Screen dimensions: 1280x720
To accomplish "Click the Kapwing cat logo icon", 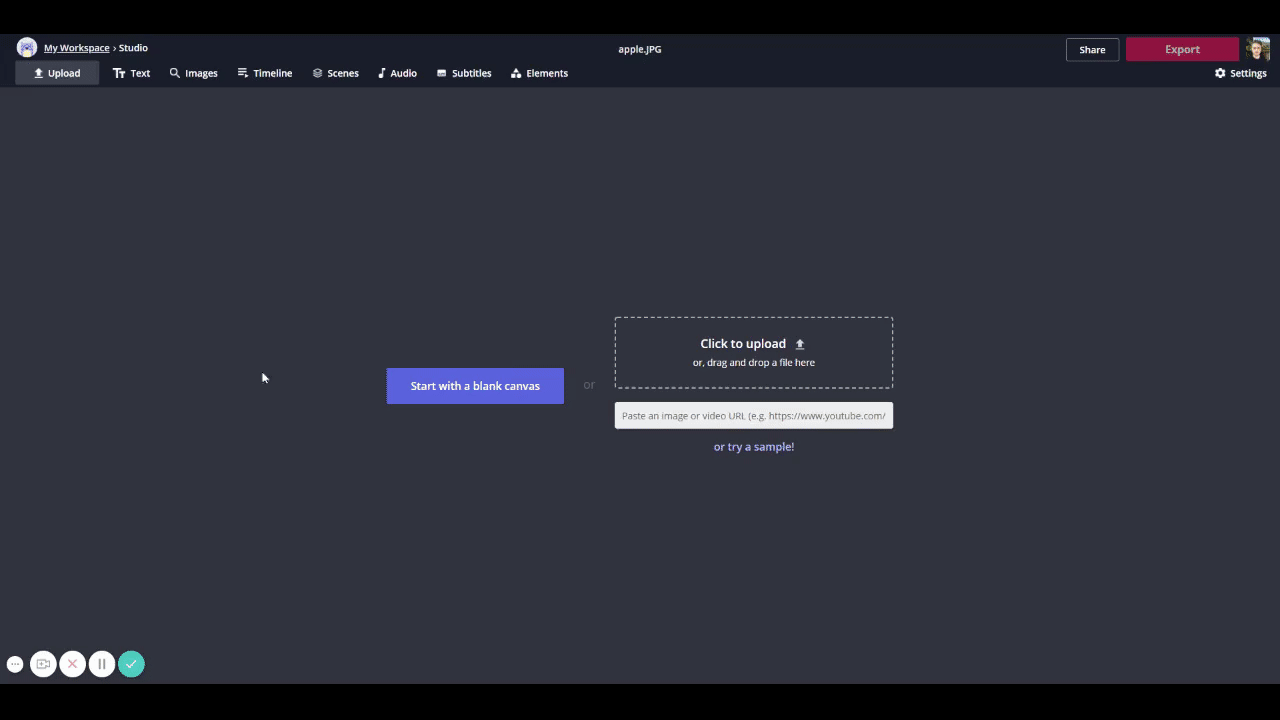I will (27, 48).
